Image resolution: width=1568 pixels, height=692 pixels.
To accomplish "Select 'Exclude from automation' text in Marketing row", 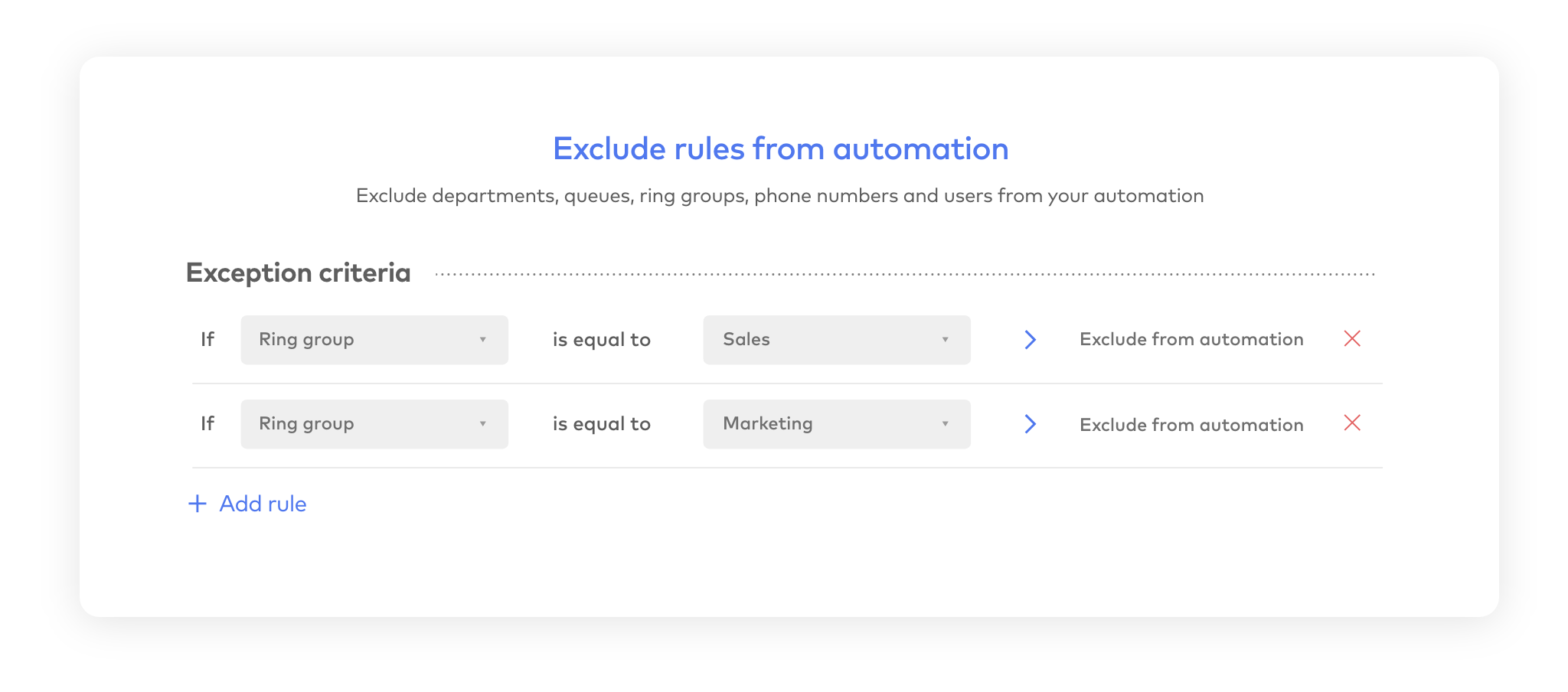I will [1191, 425].
